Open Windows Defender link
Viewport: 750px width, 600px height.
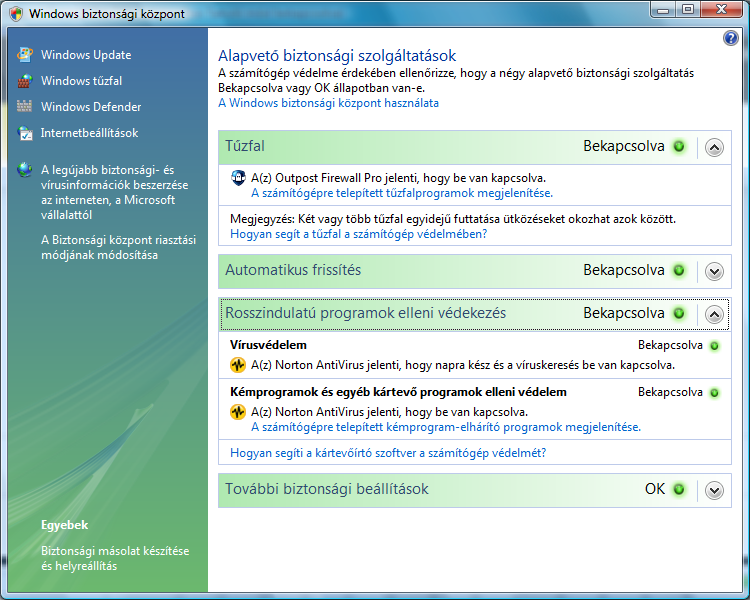pos(91,107)
